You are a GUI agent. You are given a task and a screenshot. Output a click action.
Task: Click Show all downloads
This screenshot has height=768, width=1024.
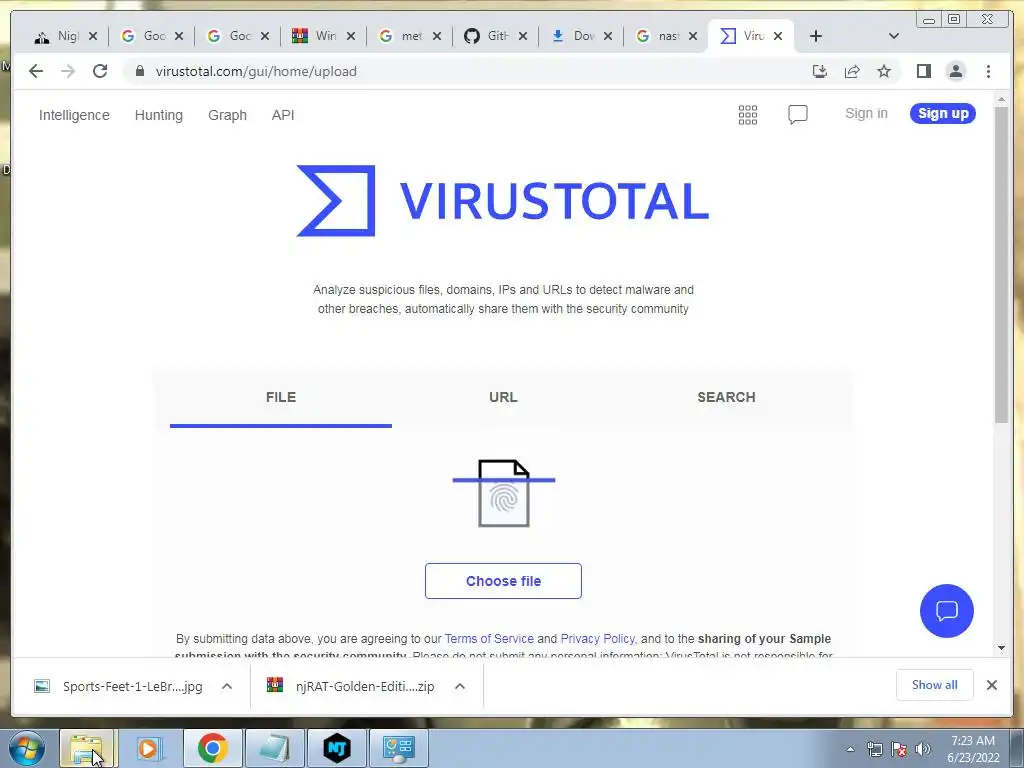click(x=935, y=685)
